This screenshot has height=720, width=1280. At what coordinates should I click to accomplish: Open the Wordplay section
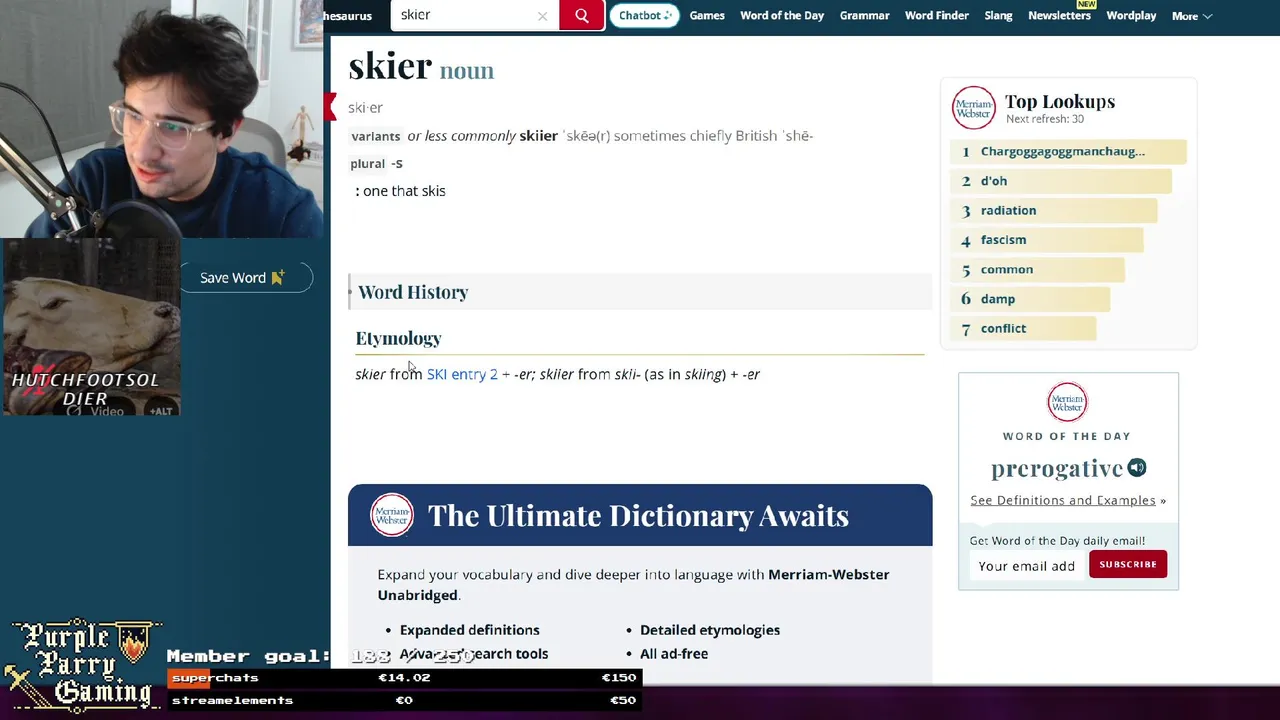pos(1131,15)
